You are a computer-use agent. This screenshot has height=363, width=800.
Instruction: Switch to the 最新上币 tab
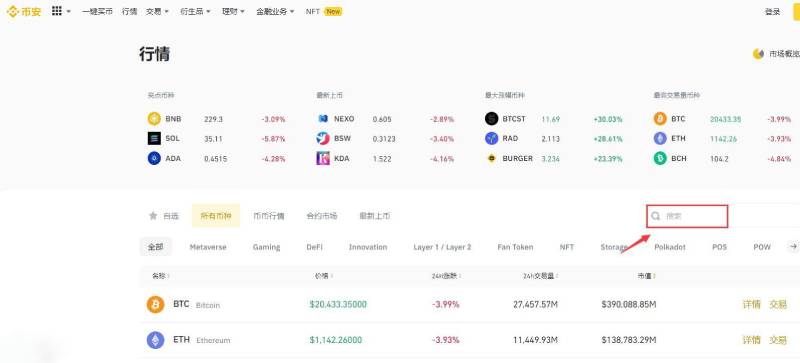click(375, 216)
